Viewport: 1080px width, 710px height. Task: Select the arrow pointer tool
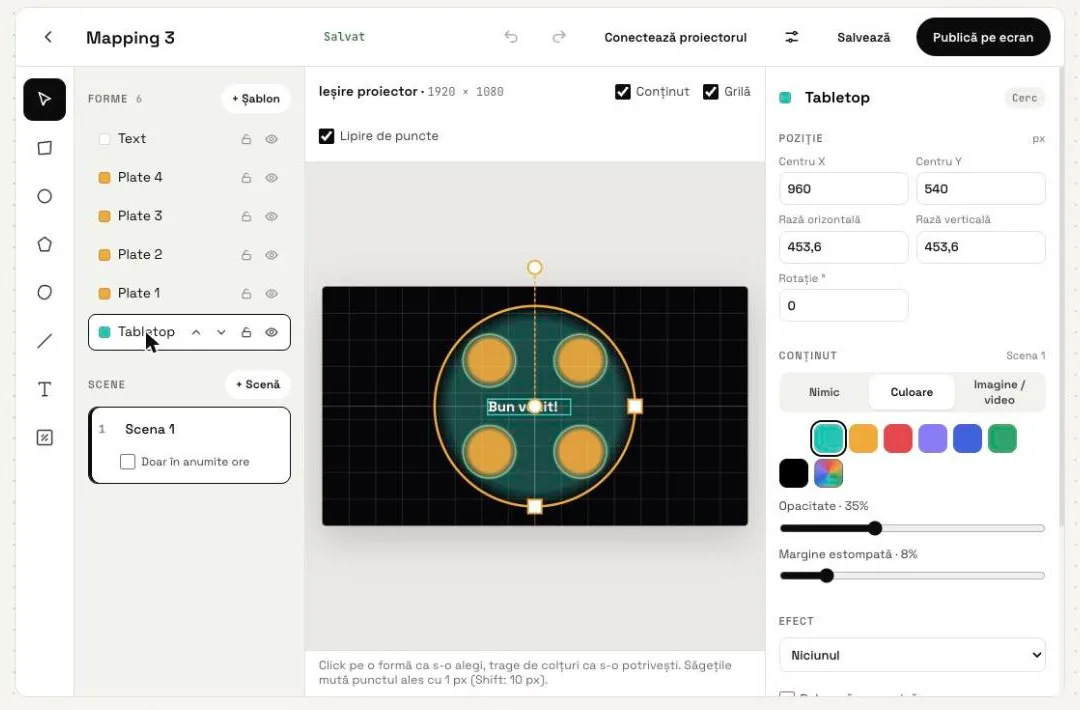pyautogui.click(x=45, y=100)
